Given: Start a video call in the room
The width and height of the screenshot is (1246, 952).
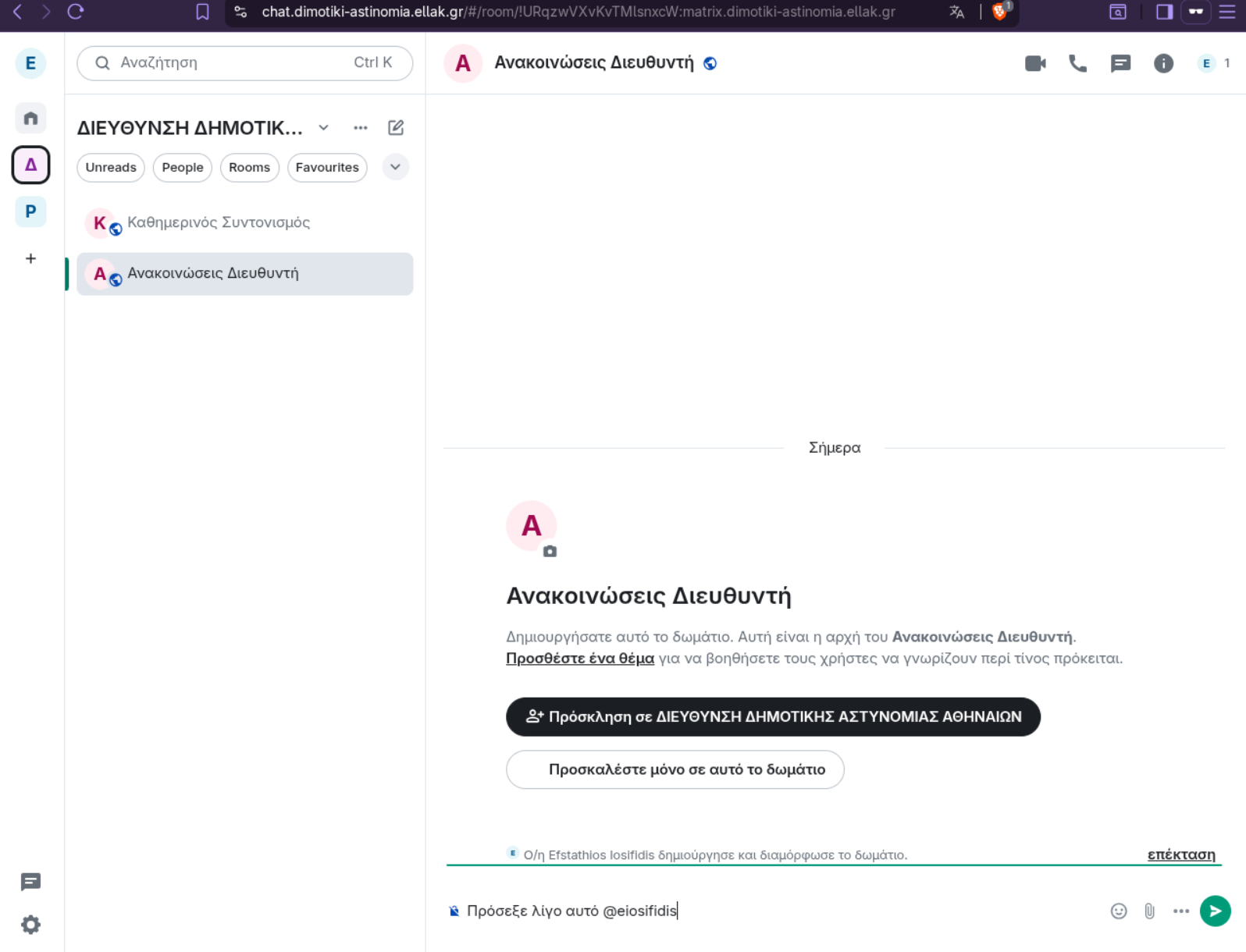Looking at the screenshot, I should [1035, 63].
